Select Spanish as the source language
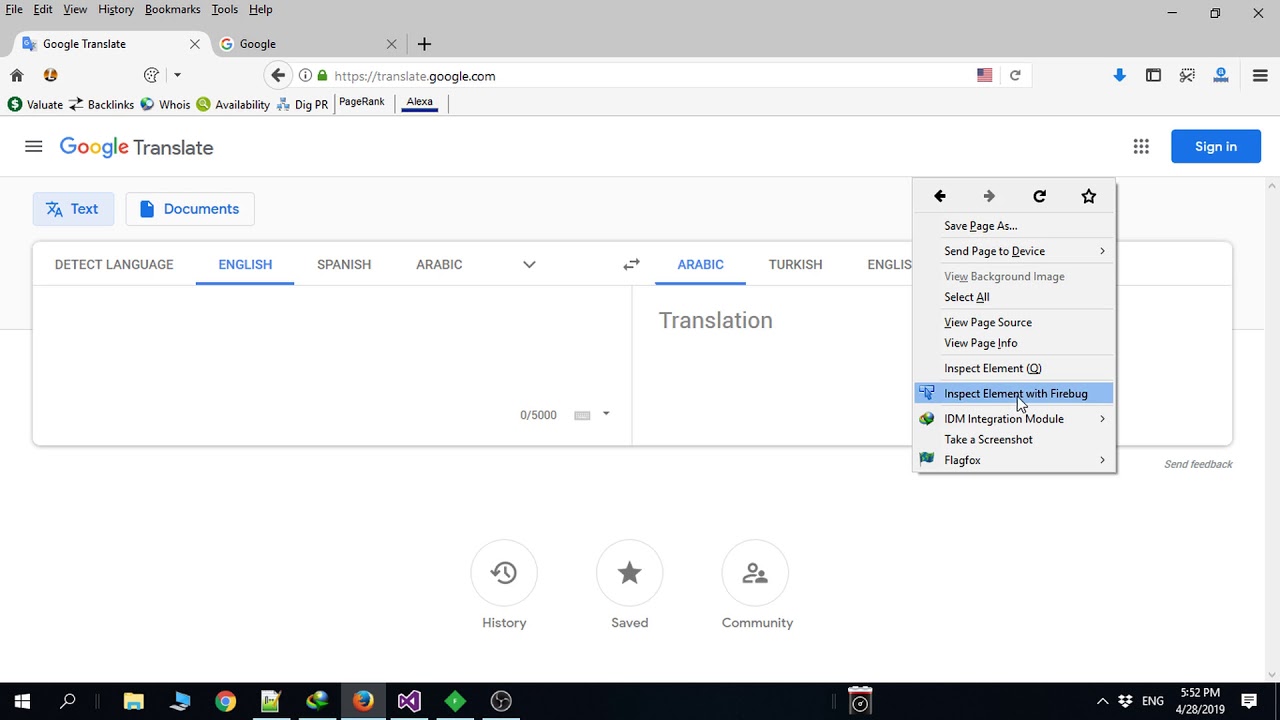This screenshot has width=1280, height=720. point(344,264)
